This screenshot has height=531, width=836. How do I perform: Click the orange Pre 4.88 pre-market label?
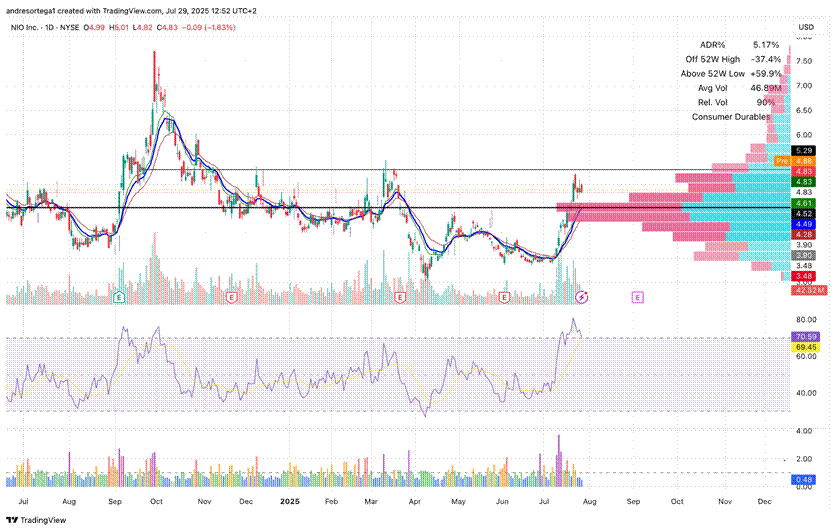point(794,161)
